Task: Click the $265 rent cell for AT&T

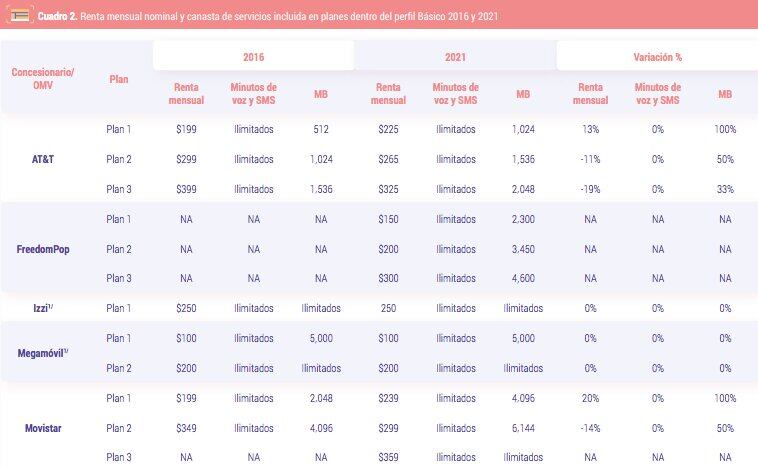Action: (x=388, y=159)
